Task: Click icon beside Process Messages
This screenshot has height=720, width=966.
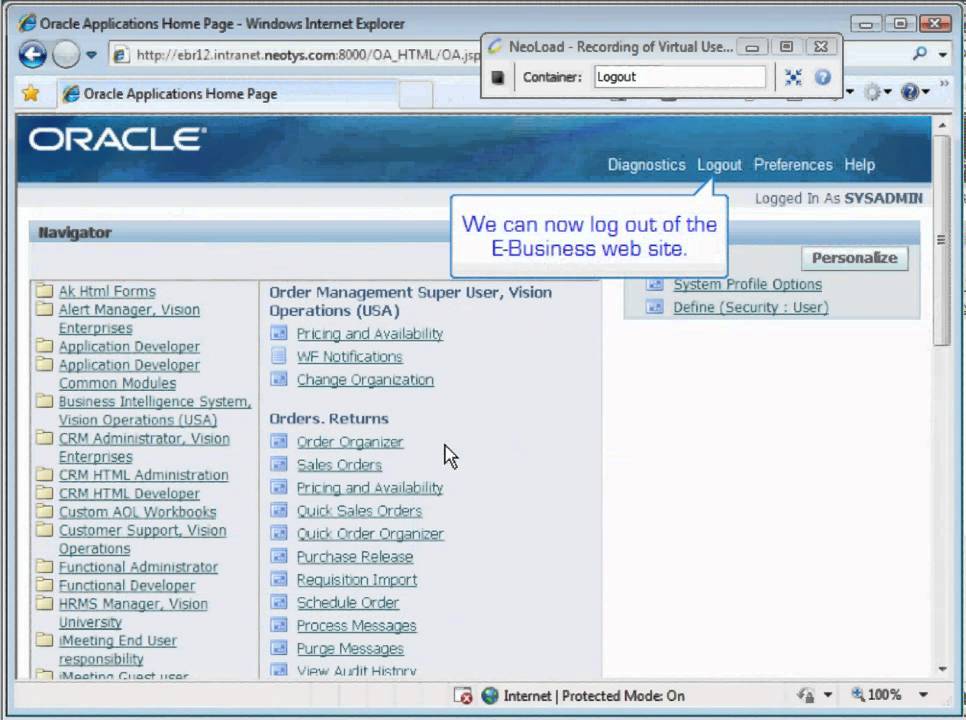Action: click(x=279, y=625)
